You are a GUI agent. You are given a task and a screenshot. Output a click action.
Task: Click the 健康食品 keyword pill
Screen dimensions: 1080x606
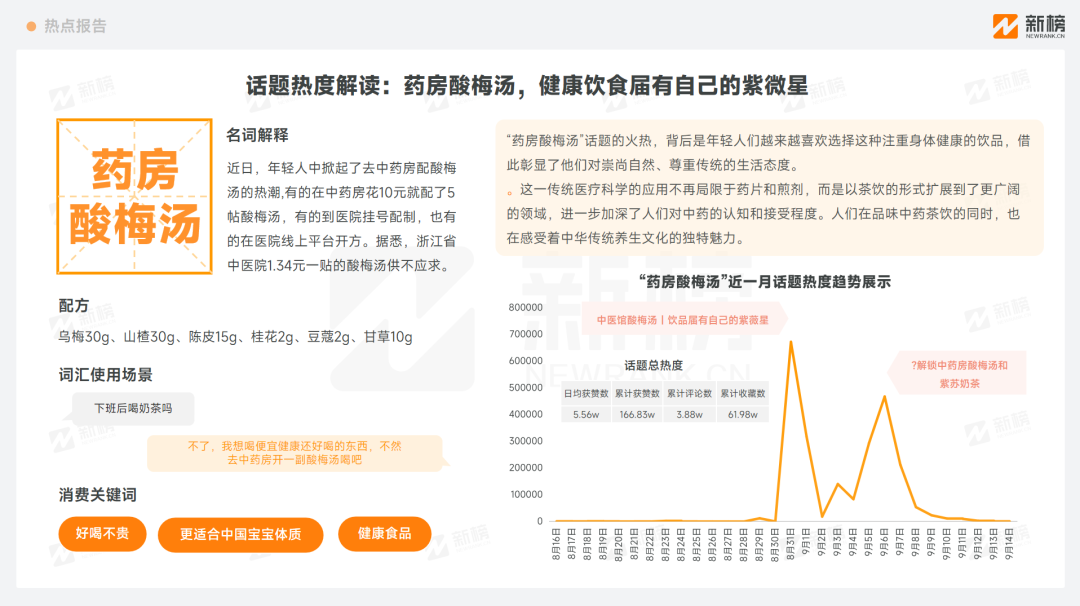click(x=384, y=534)
